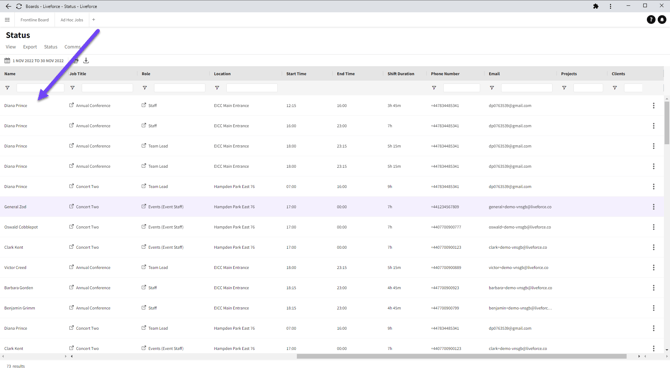This screenshot has height=372, width=670.
Task: Open the Export menu
Action: coord(30,47)
